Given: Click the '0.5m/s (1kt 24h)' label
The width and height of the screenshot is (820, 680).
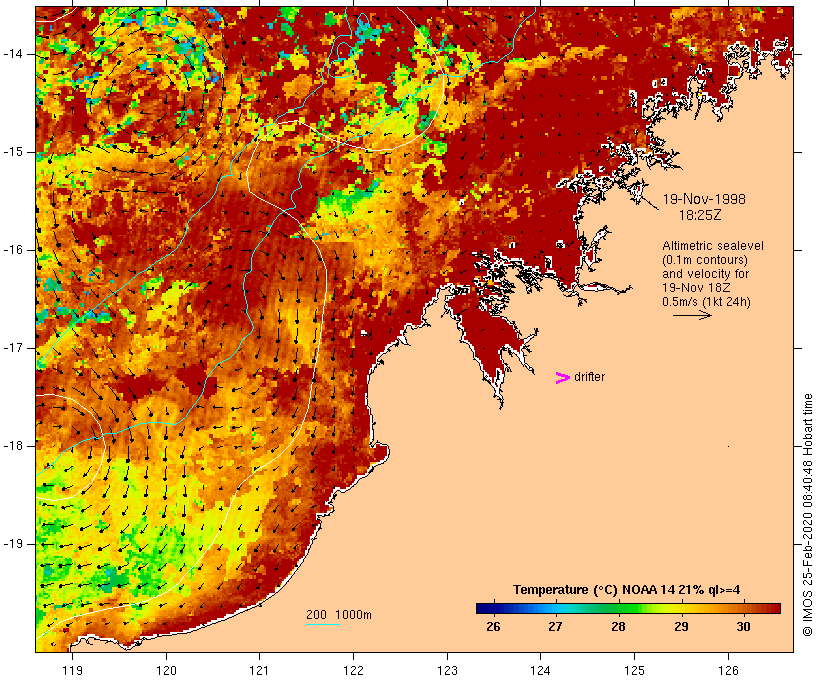Looking at the screenshot, I should [x=706, y=302].
